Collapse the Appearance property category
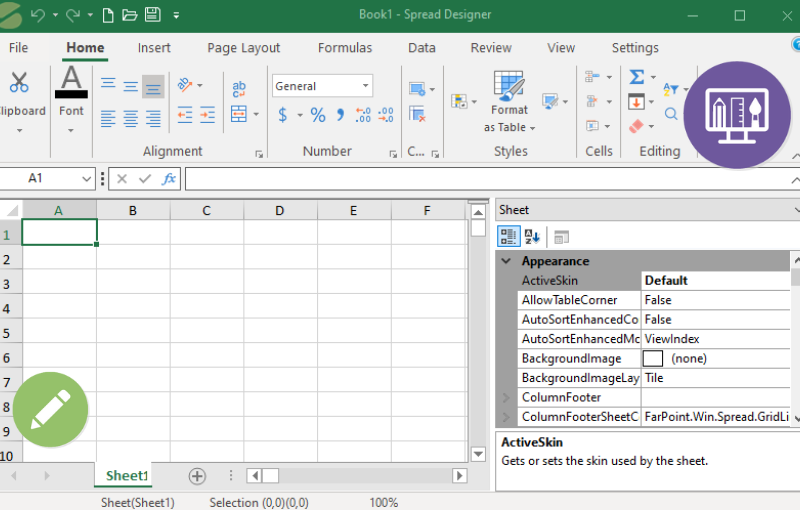 tap(506, 261)
